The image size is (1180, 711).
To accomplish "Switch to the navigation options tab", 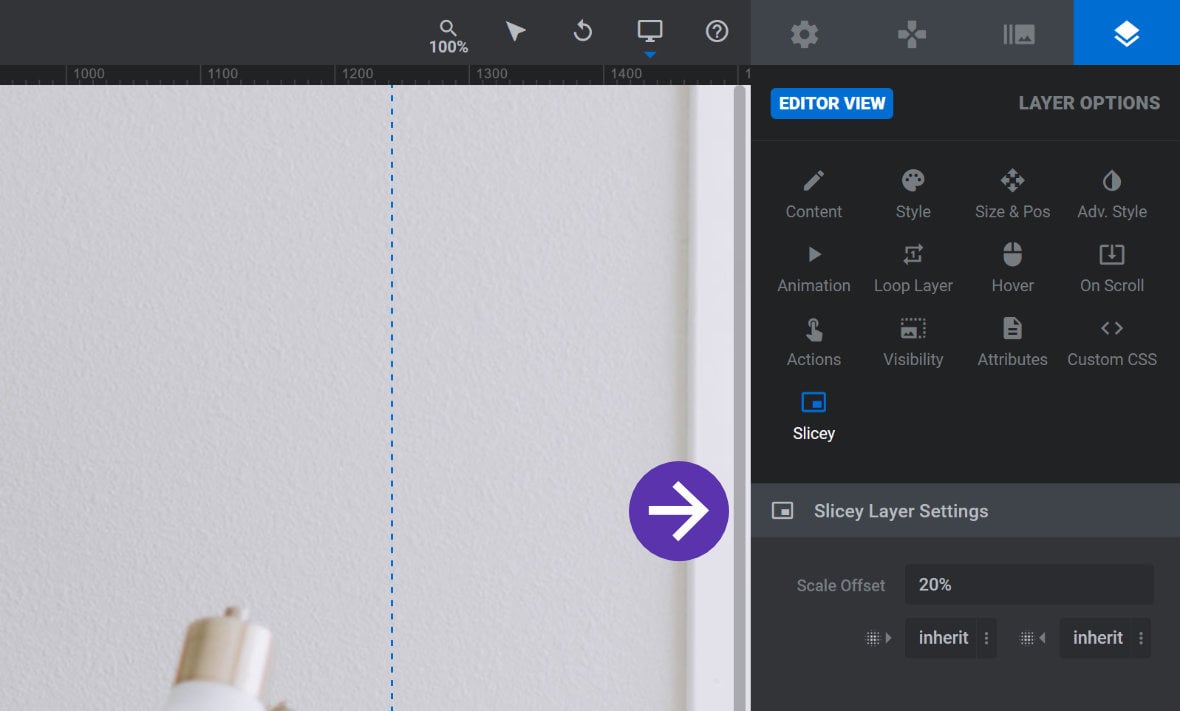I will pos(911,34).
